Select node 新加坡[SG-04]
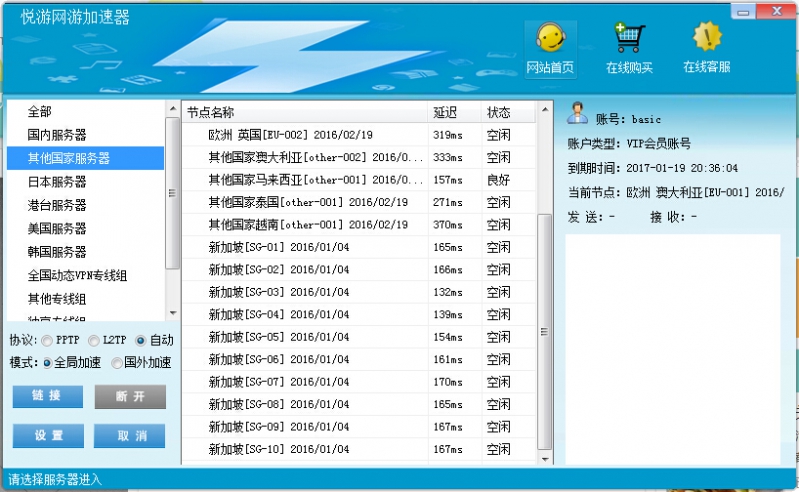799x492 pixels. point(359,314)
